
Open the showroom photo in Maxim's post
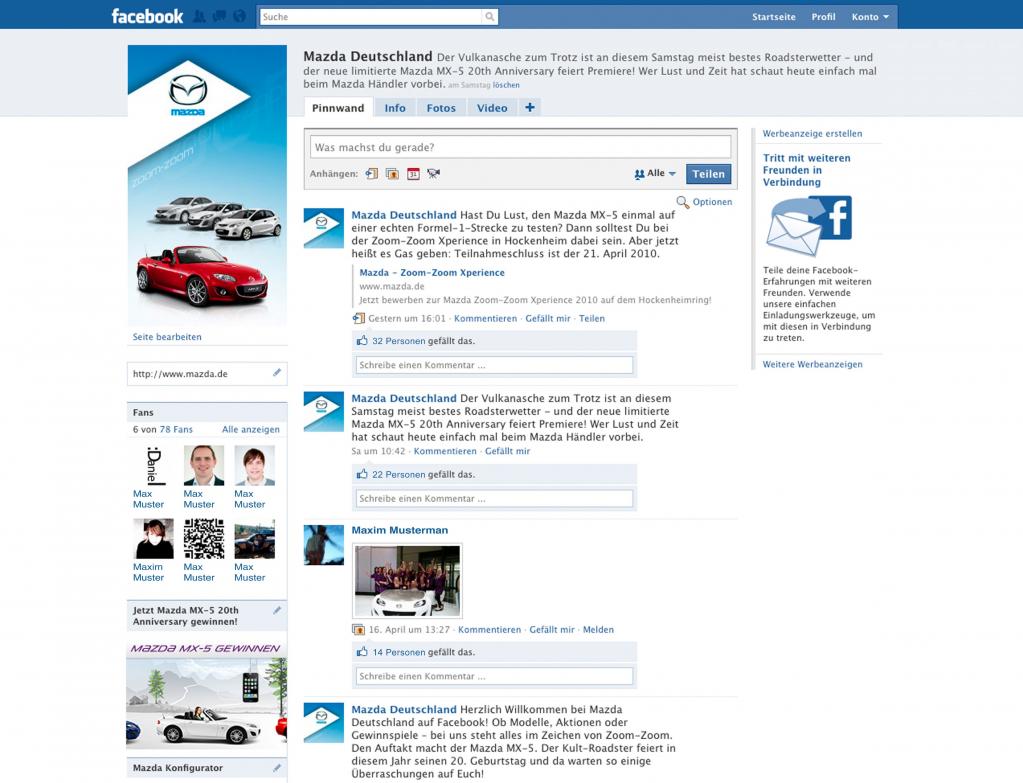coord(407,581)
